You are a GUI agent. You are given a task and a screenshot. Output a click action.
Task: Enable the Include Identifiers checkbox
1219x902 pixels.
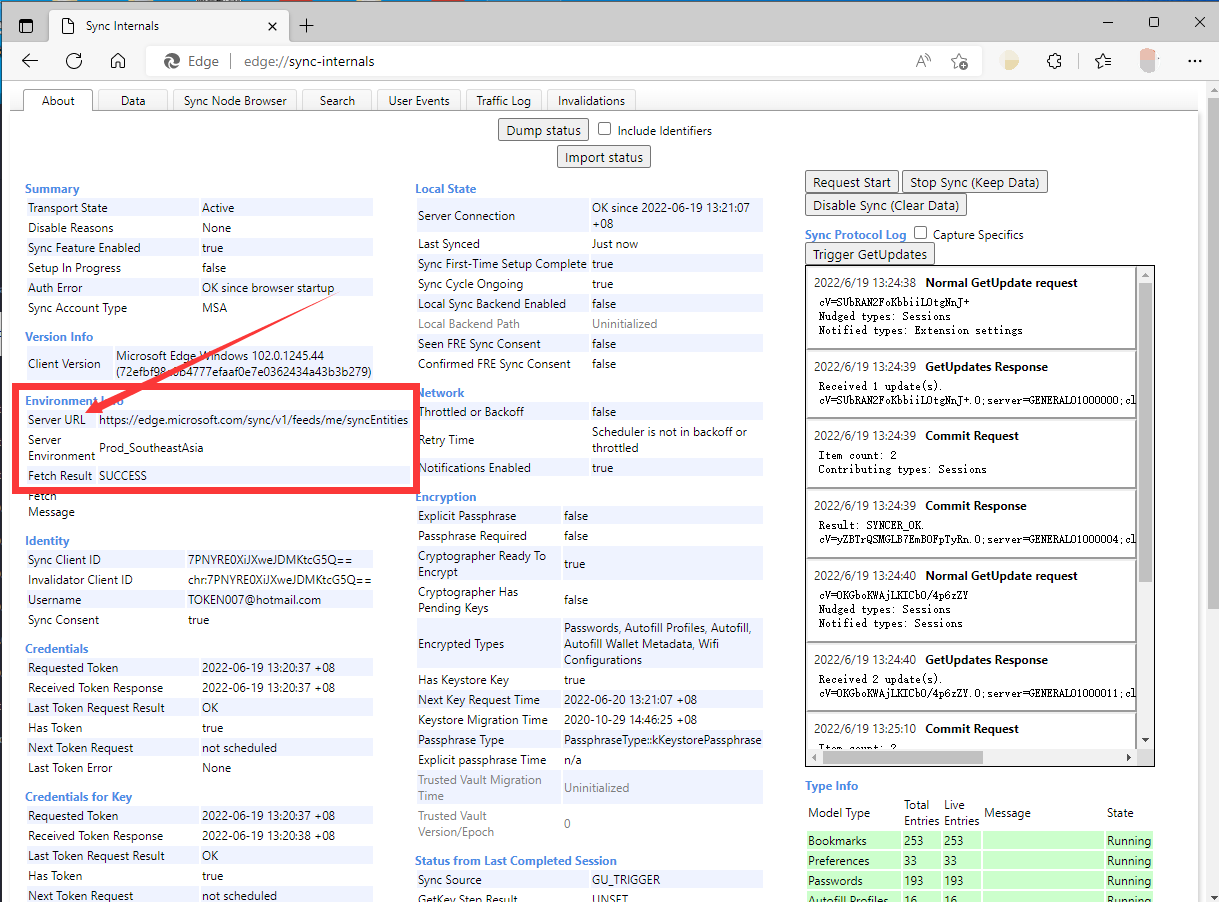point(605,129)
